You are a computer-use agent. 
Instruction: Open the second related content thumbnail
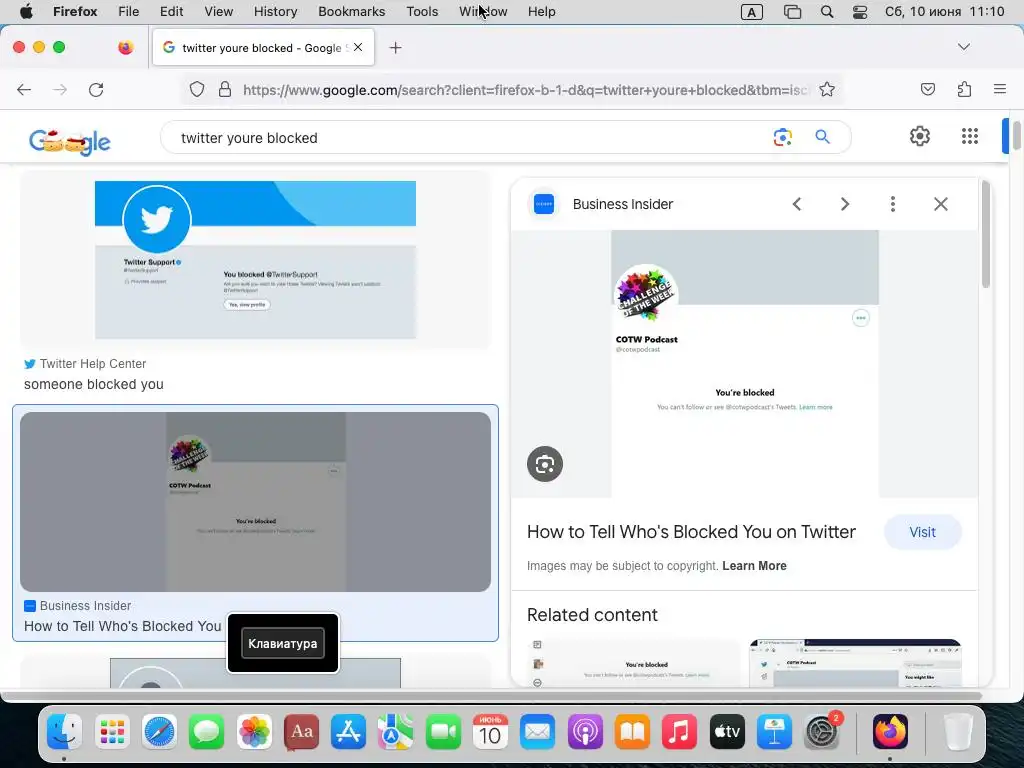(855, 663)
